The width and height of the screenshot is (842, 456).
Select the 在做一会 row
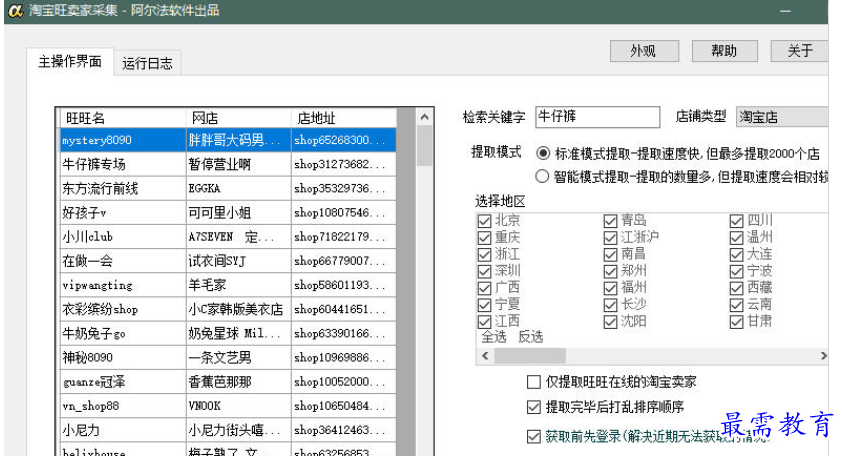click(x=228, y=261)
